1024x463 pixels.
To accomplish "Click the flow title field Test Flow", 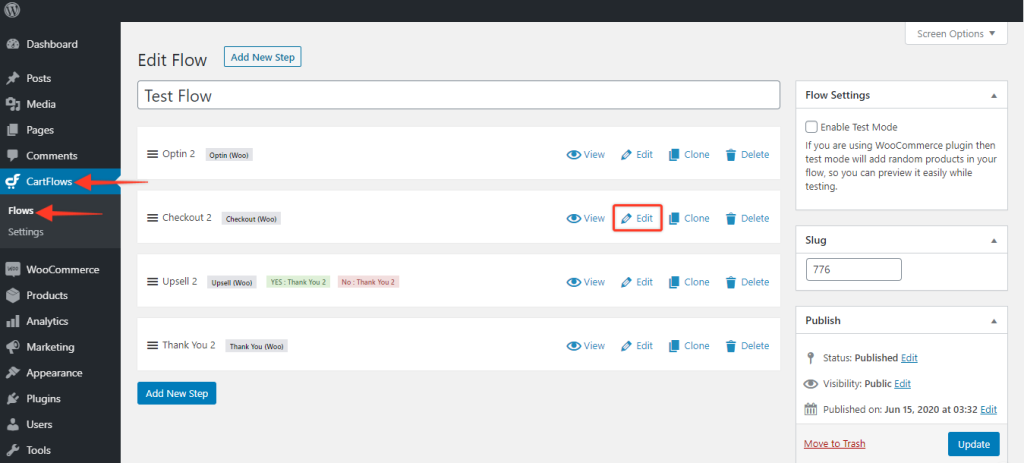I will coord(458,96).
